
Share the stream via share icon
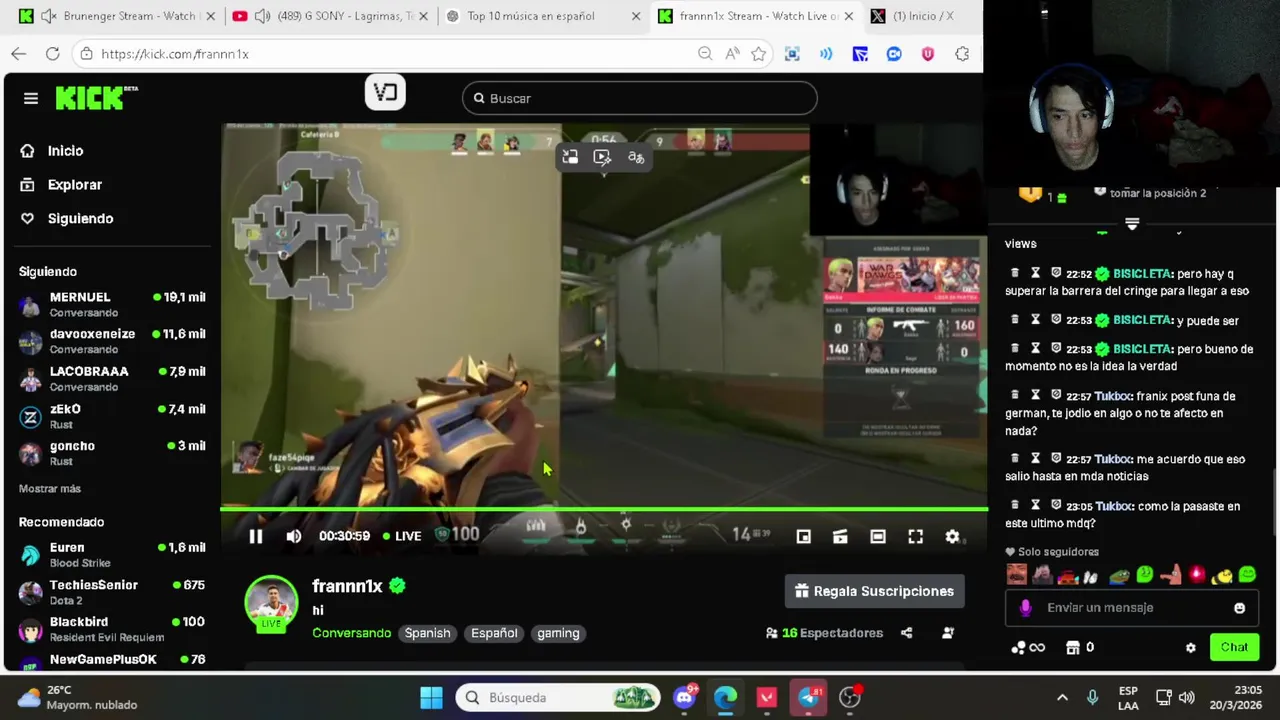pyautogui.click(x=906, y=633)
